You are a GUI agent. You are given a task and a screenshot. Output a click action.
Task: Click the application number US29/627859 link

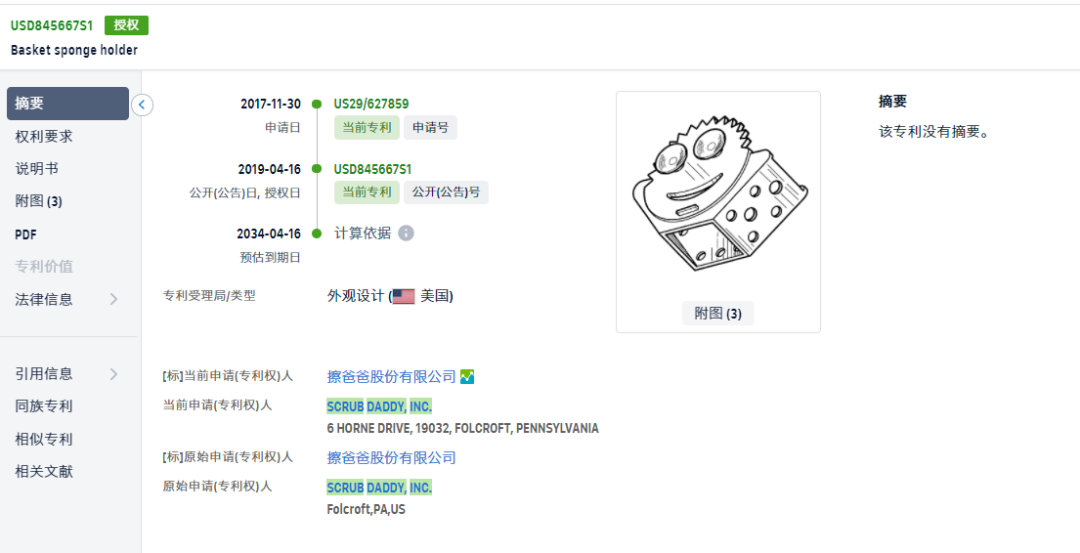(x=371, y=104)
